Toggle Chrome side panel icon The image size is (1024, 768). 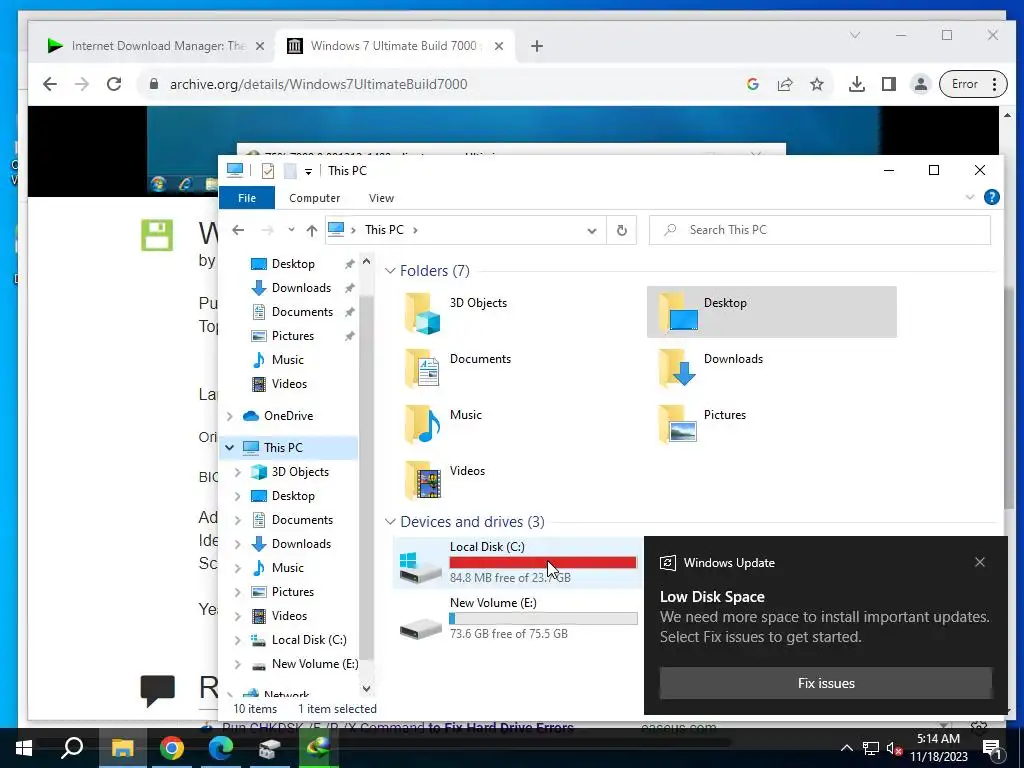pos(889,84)
